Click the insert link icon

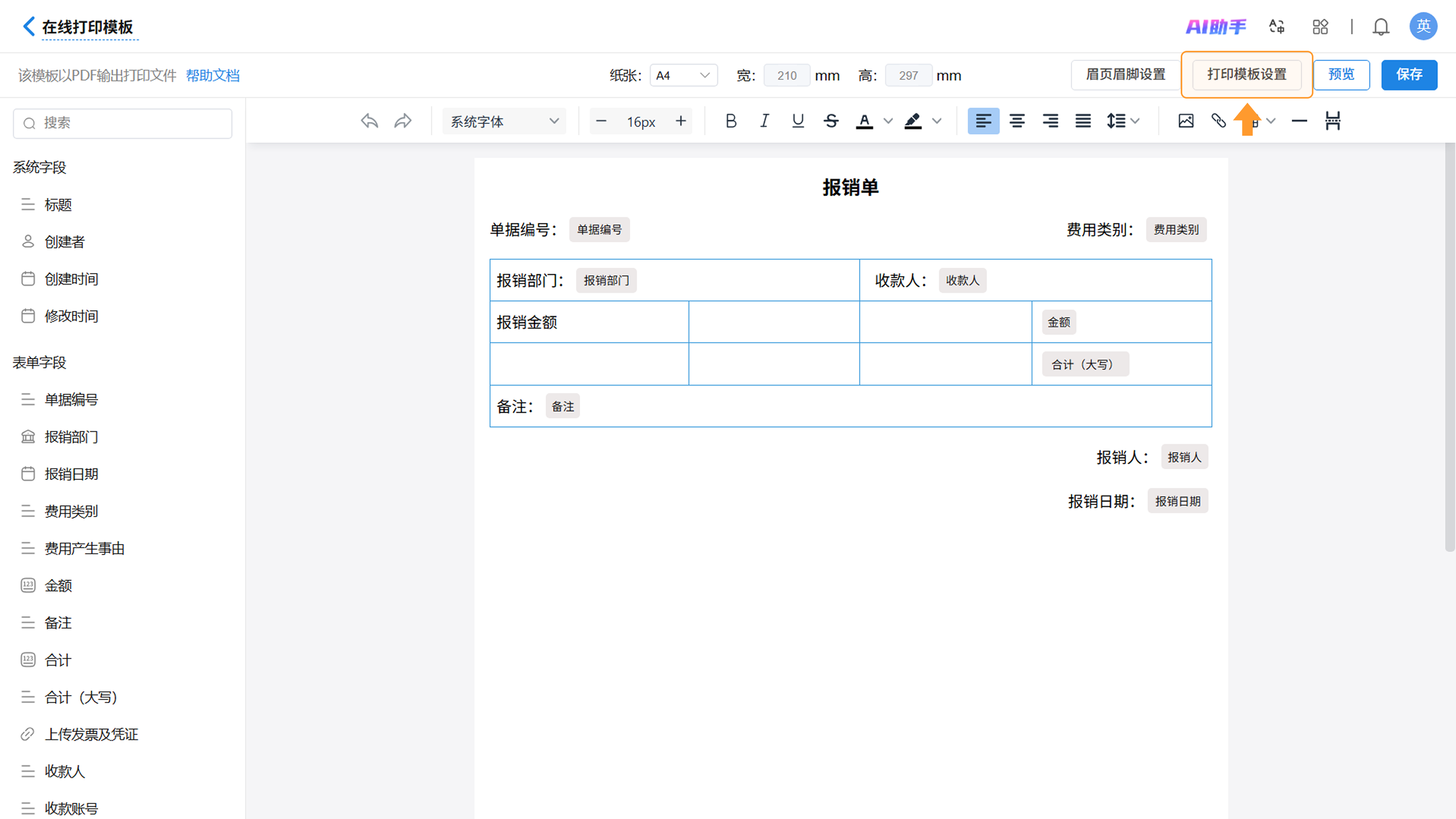(1219, 121)
